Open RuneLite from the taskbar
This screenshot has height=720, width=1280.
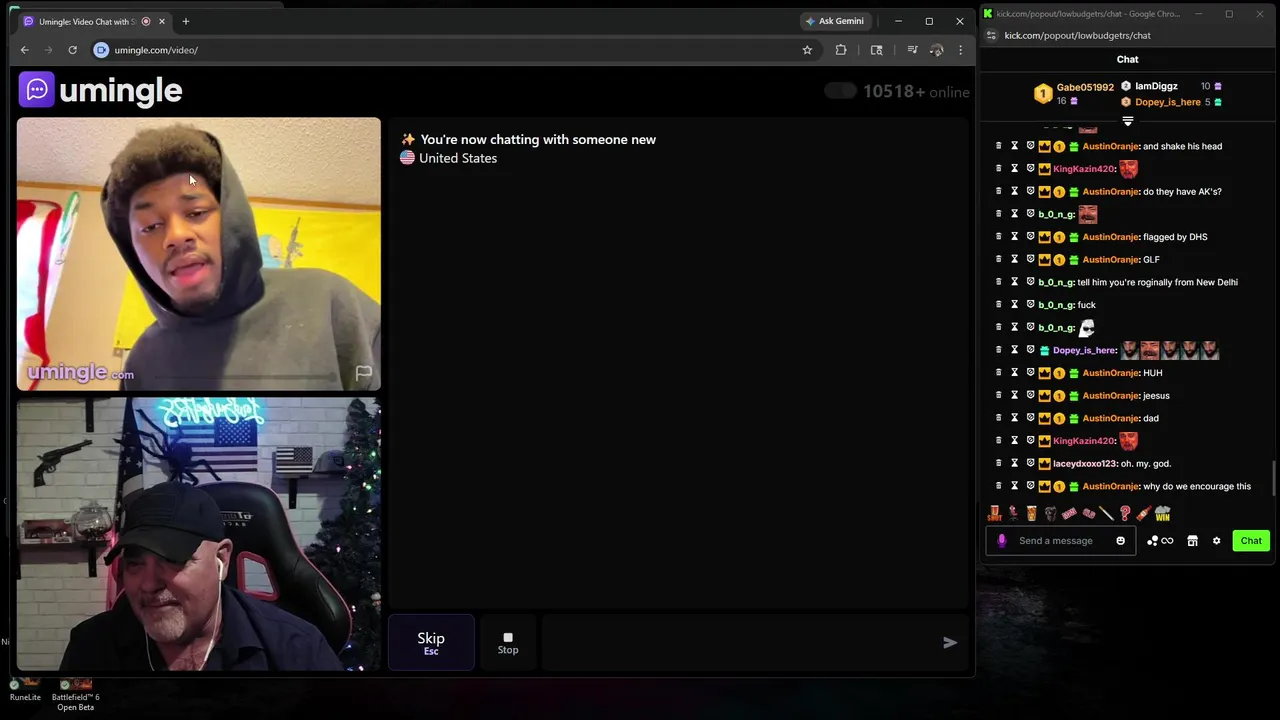click(25, 690)
